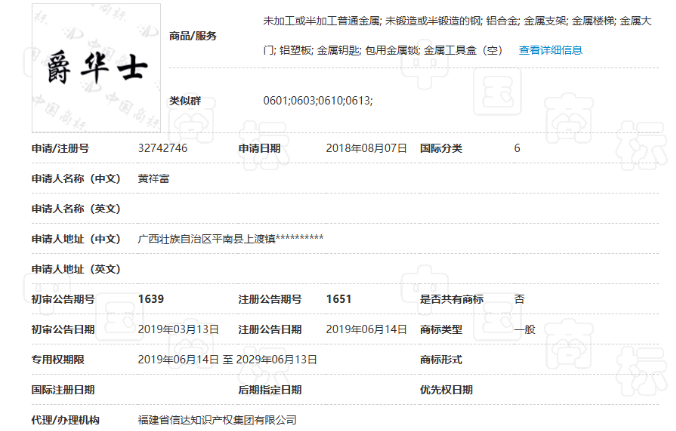
Task: Click the applicant name 黄祥富
Action: point(153,178)
